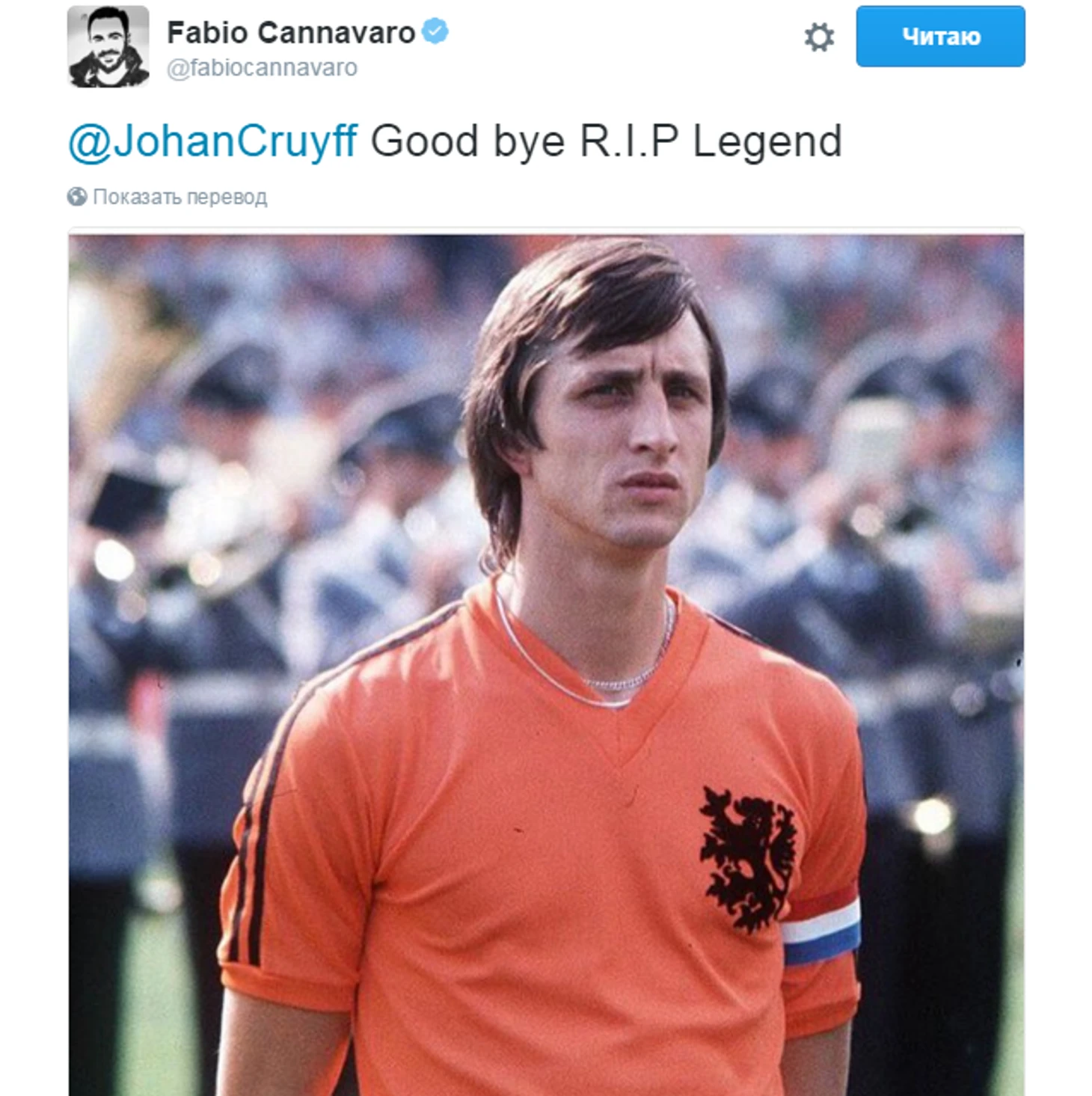Image resolution: width=1092 pixels, height=1096 pixels.
Task: Click the Читаю follow button
Action: tap(940, 36)
